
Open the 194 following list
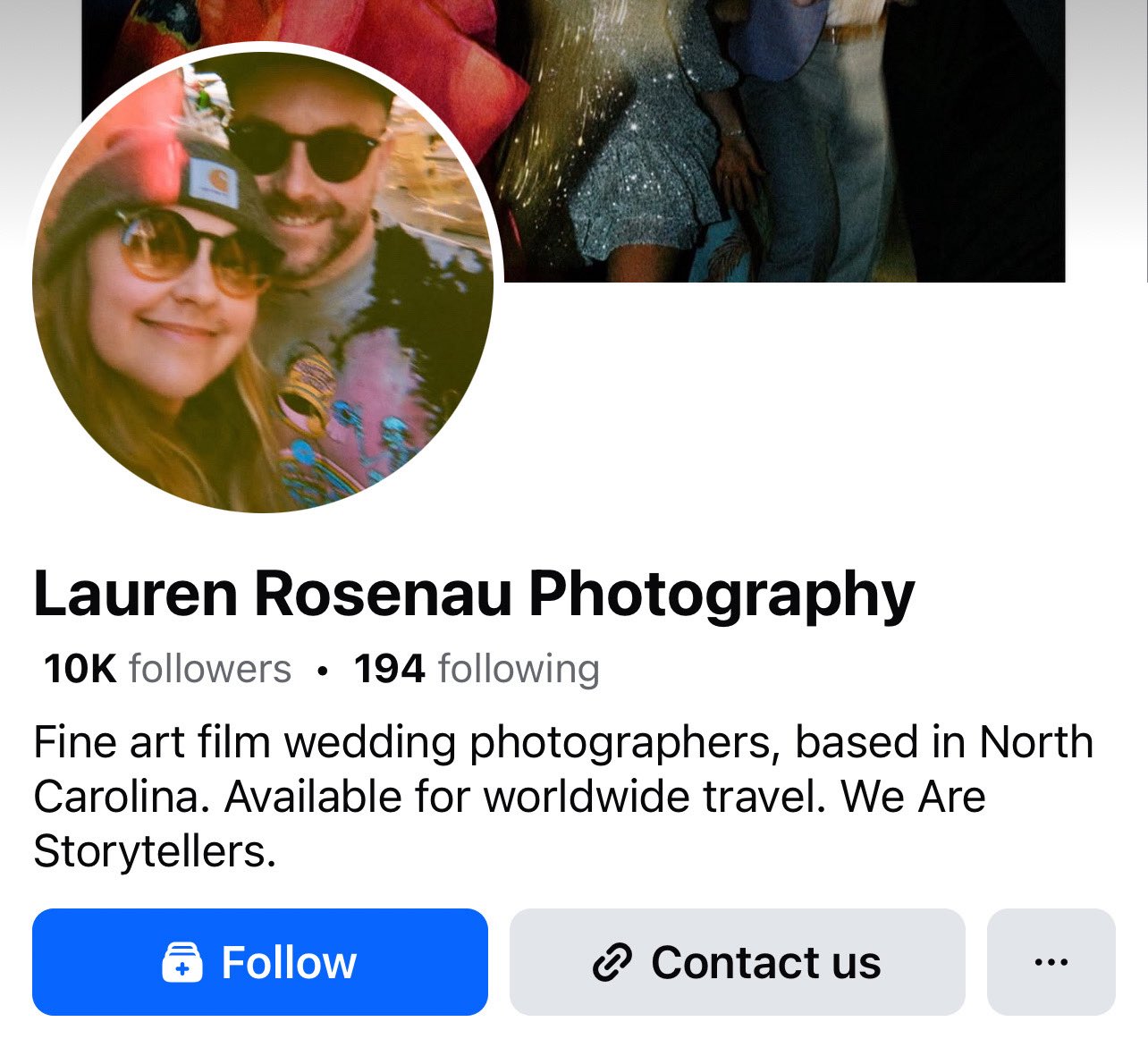pos(477,669)
